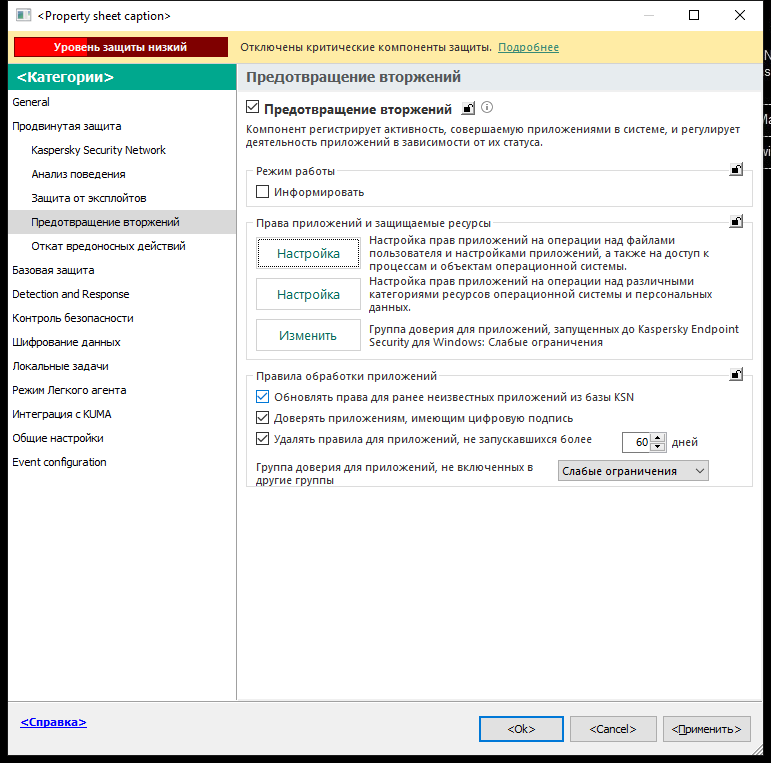Click the property sheet window icon
The image size is (771, 763).
coord(23,15)
